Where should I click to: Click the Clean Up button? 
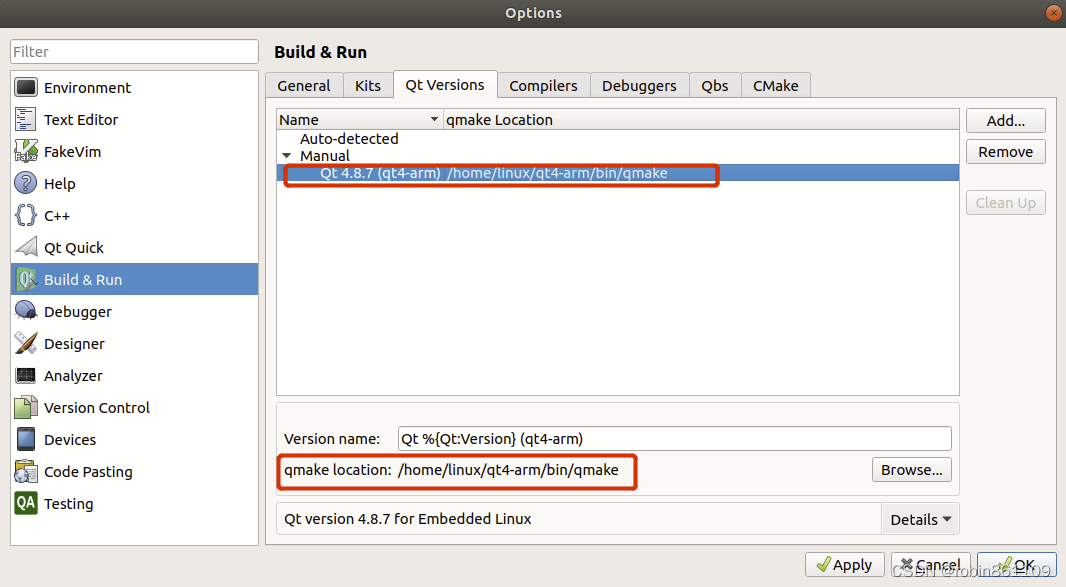point(1005,203)
